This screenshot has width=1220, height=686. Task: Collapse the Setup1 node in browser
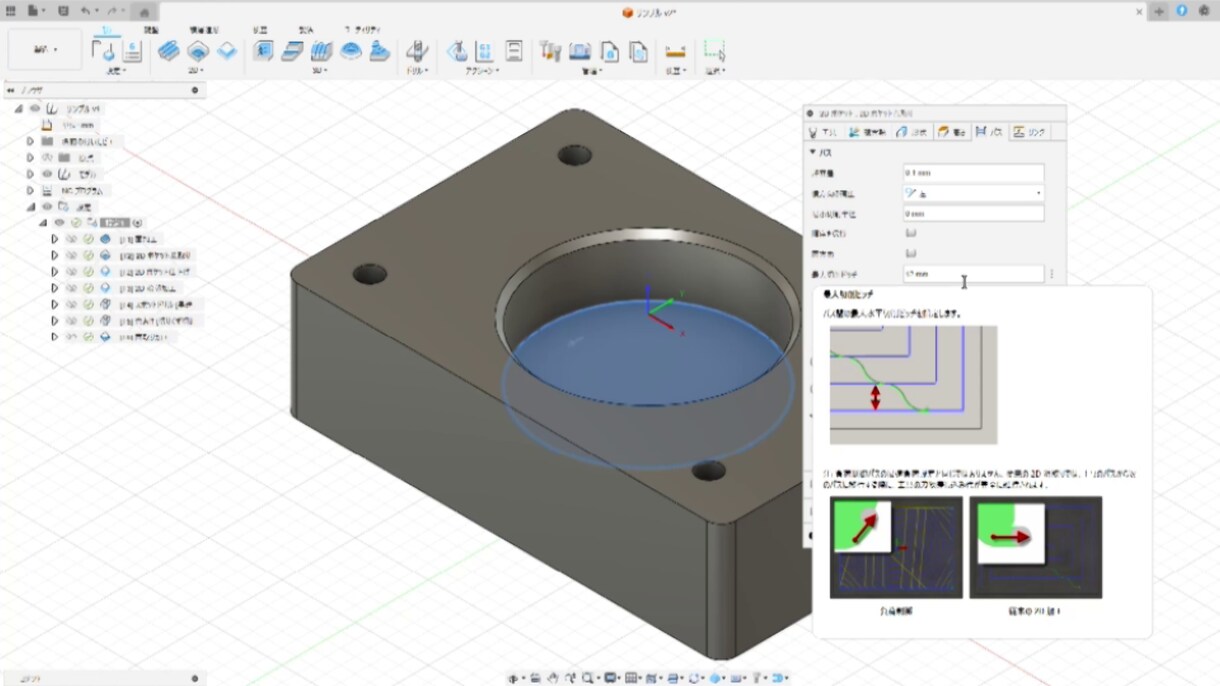[42, 223]
